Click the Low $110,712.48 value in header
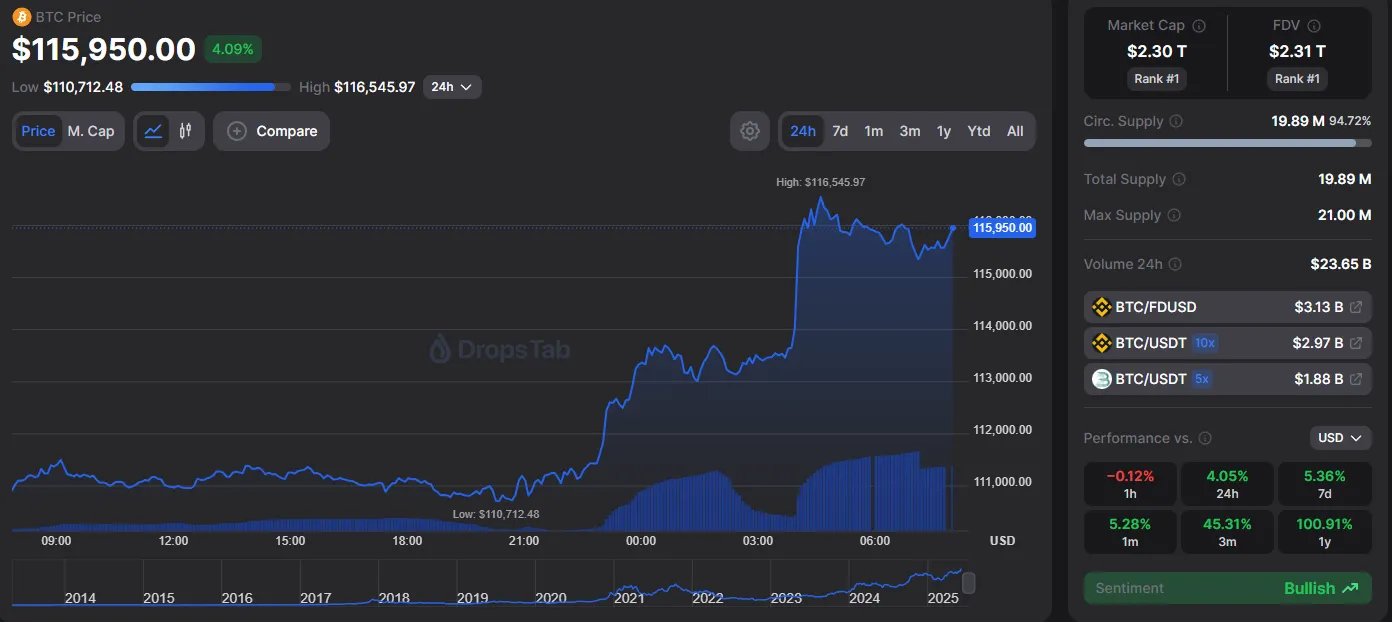Screen dimensions: 1392x622 pyautogui.click(x=83, y=87)
